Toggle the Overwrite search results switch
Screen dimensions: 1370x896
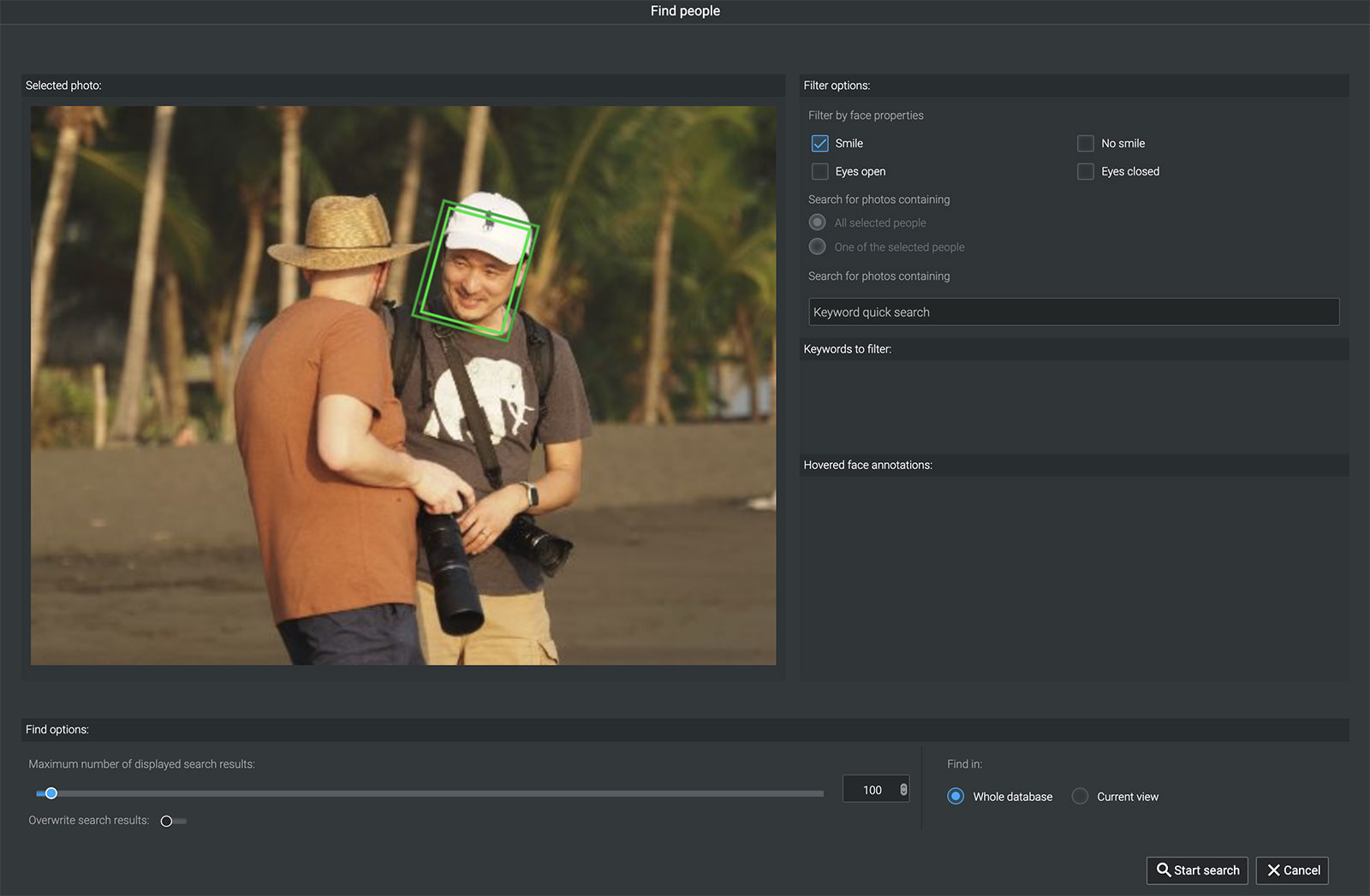pos(172,822)
